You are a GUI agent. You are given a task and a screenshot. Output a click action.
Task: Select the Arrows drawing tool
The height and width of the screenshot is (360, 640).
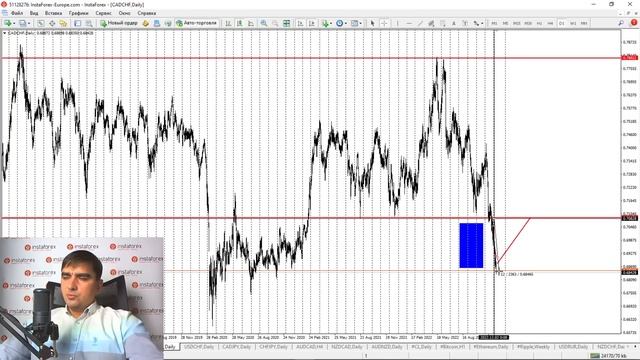coord(476,23)
